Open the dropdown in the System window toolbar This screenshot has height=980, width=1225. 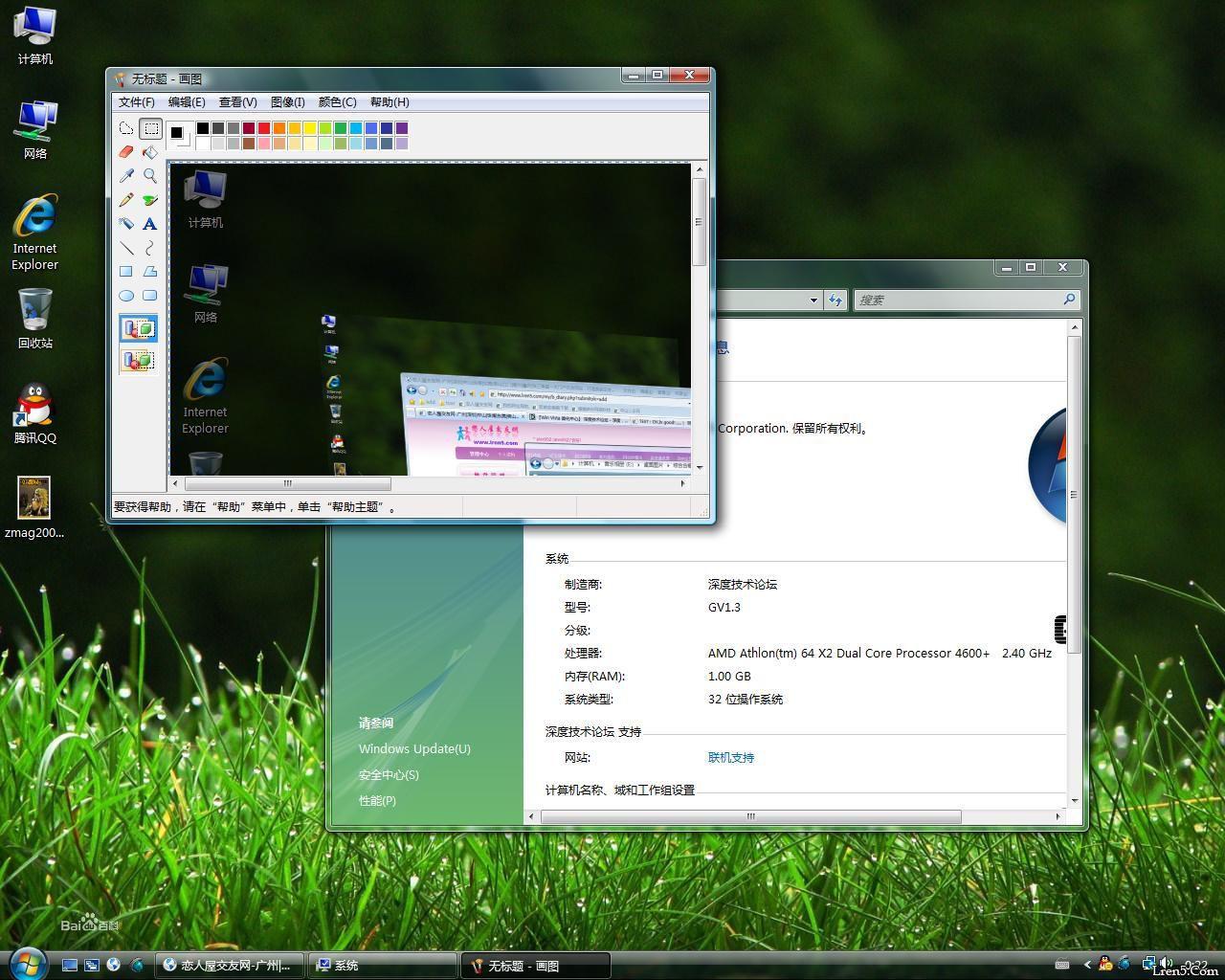814,300
